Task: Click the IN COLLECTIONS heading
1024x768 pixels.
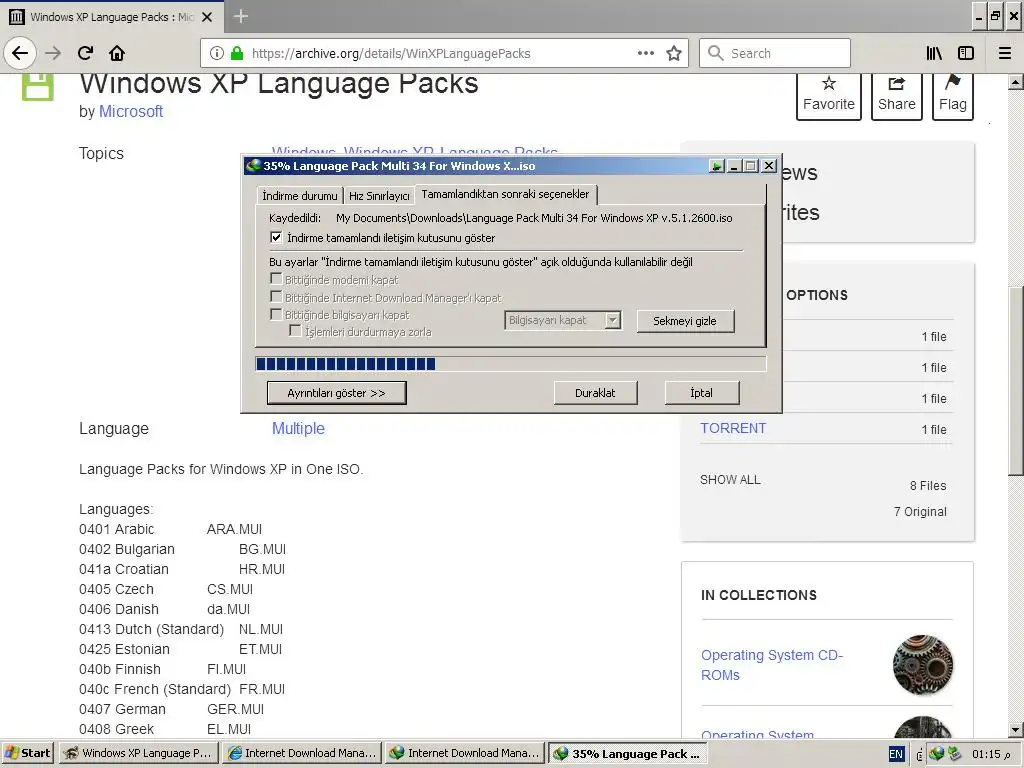Action: [x=759, y=595]
